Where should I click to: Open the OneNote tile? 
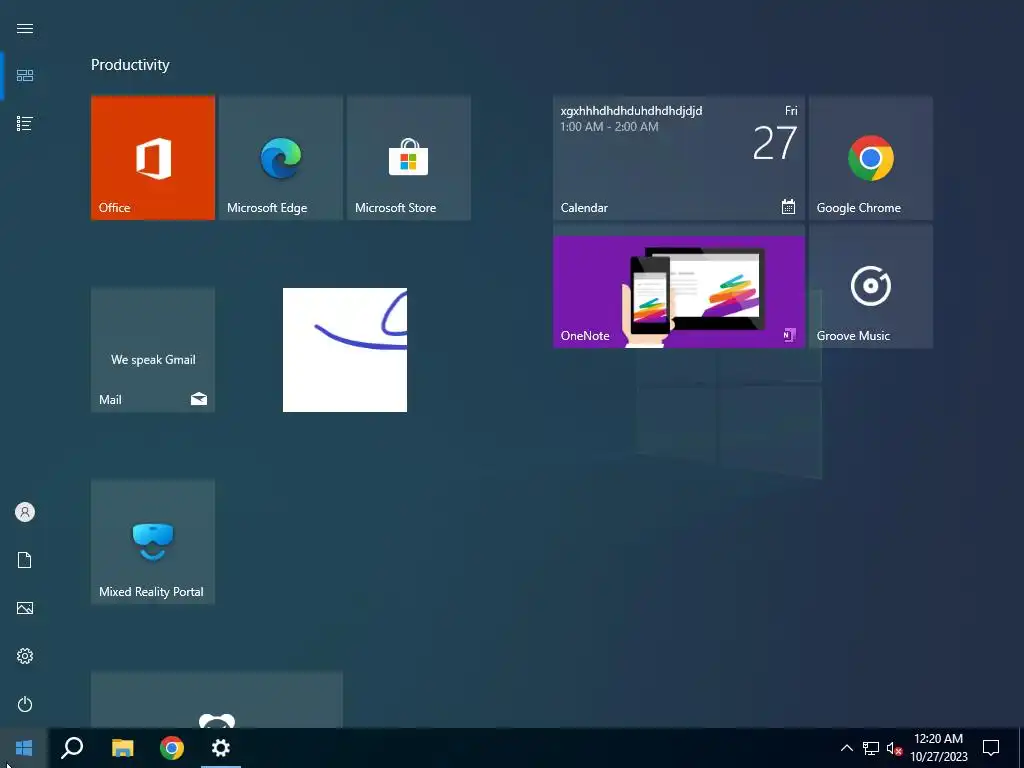point(679,286)
